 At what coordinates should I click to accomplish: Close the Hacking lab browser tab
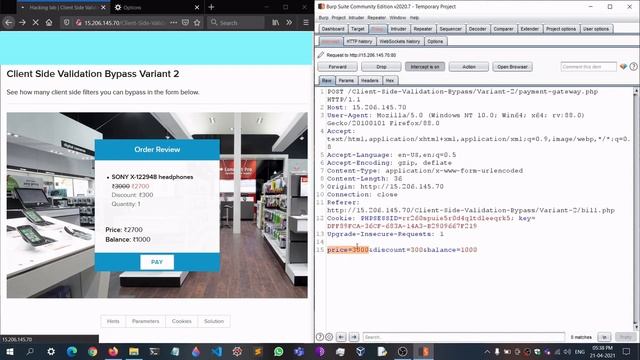[103, 7]
